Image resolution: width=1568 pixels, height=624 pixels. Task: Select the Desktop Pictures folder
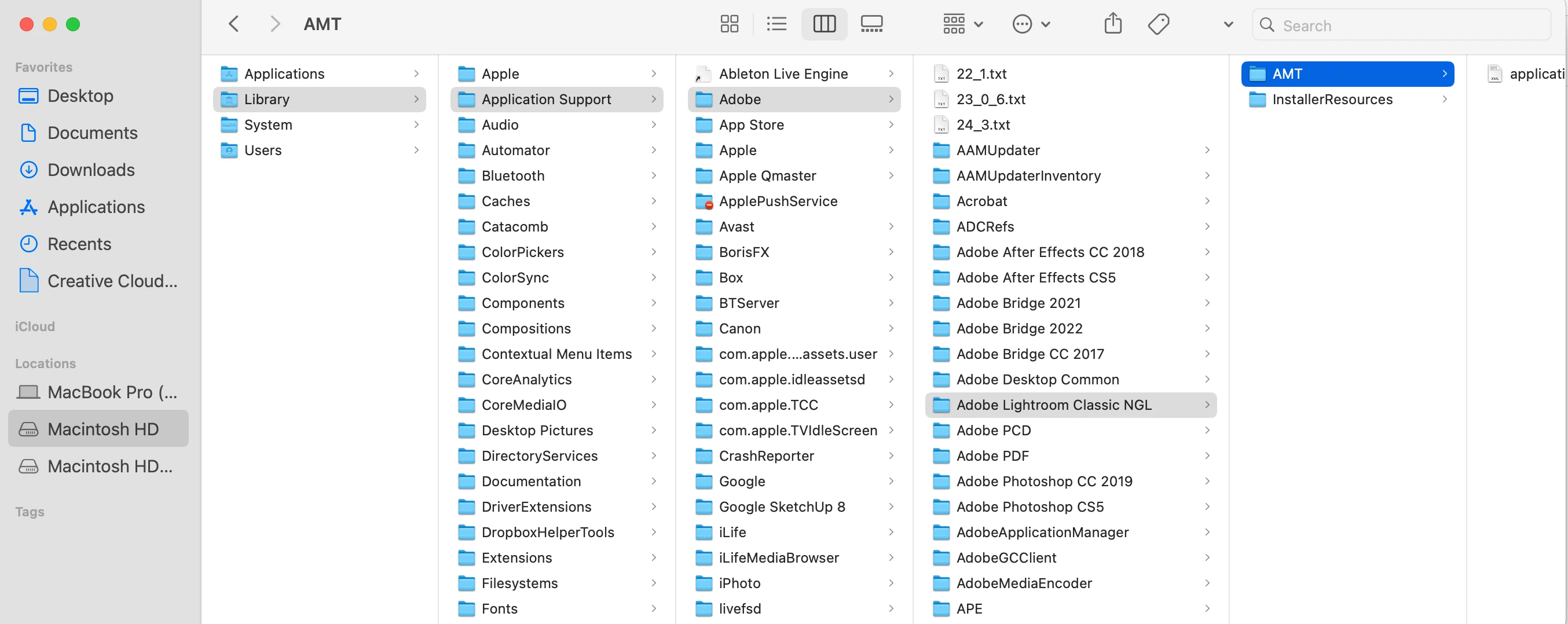[x=556, y=431]
